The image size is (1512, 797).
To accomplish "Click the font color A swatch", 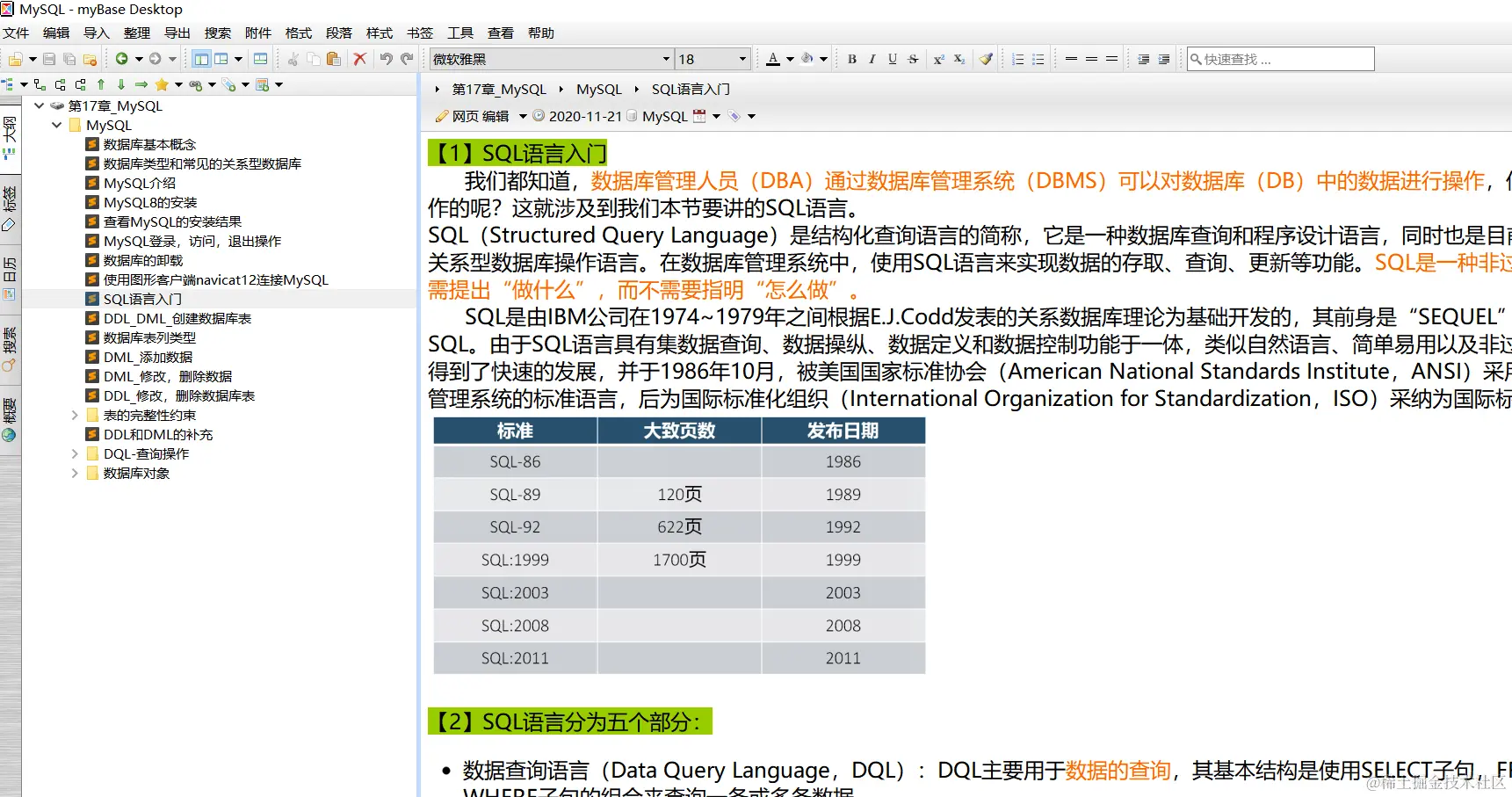I will click(x=773, y=59).
